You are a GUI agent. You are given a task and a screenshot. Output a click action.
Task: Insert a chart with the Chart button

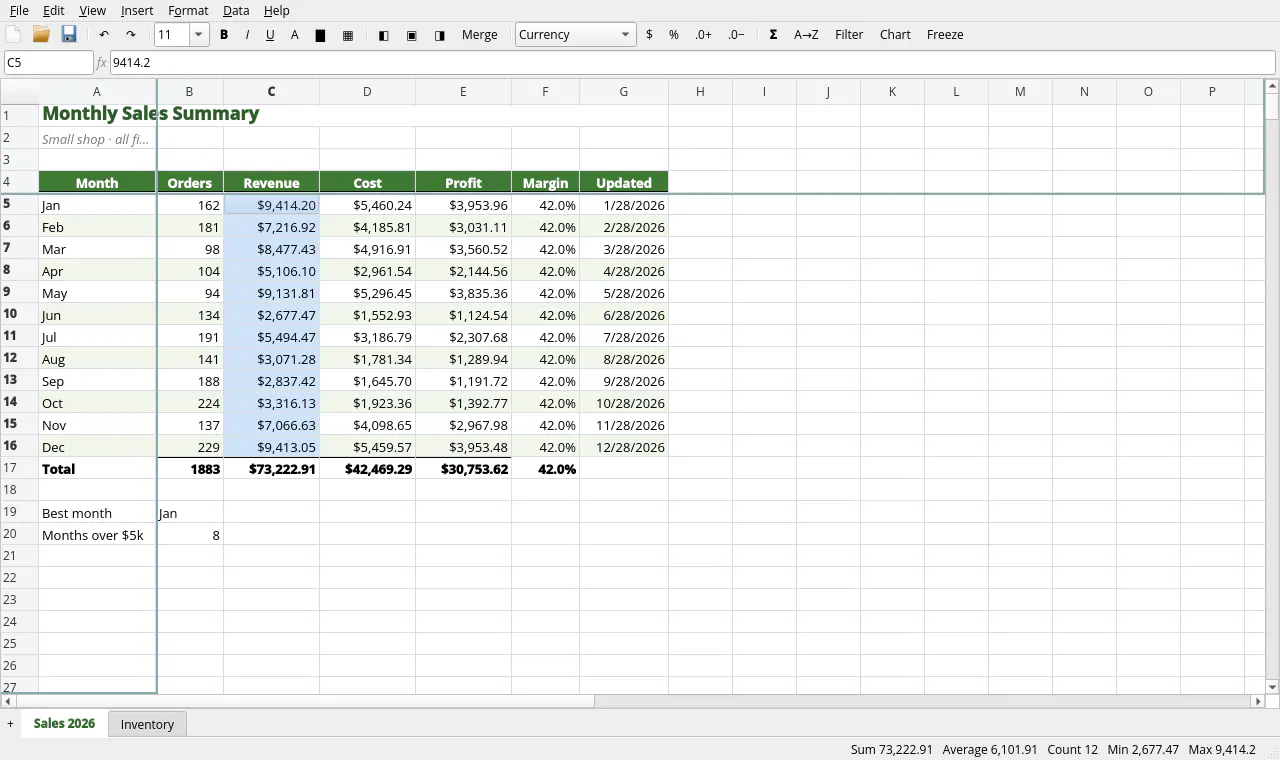[895, 35]
